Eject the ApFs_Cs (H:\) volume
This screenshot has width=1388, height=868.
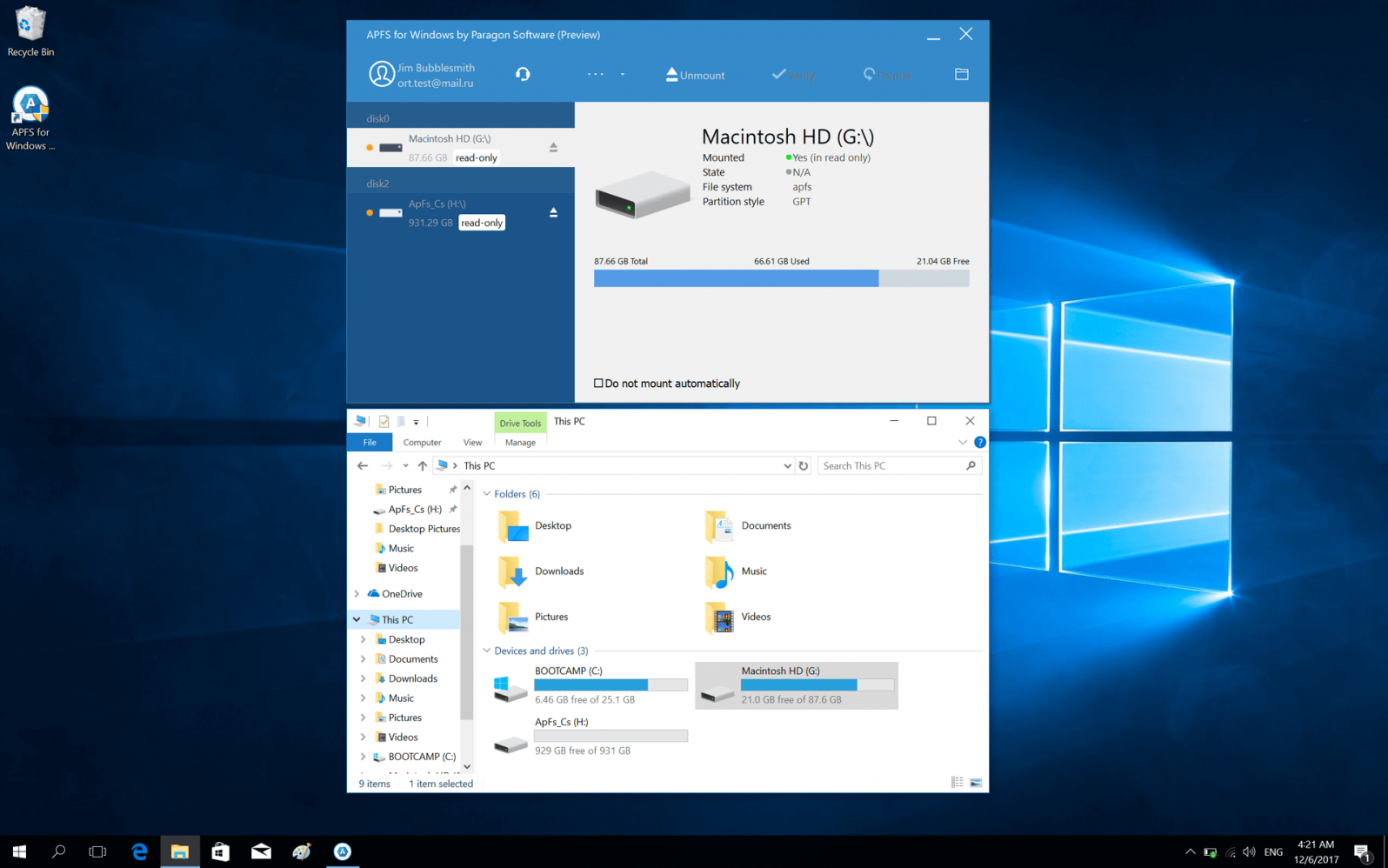pyautogui.click(x=553, y=213)
